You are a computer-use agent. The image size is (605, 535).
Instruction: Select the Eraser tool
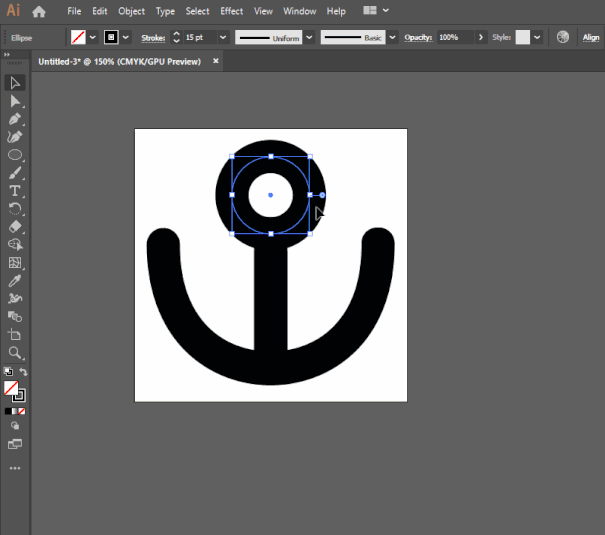(x=15, y=227)
